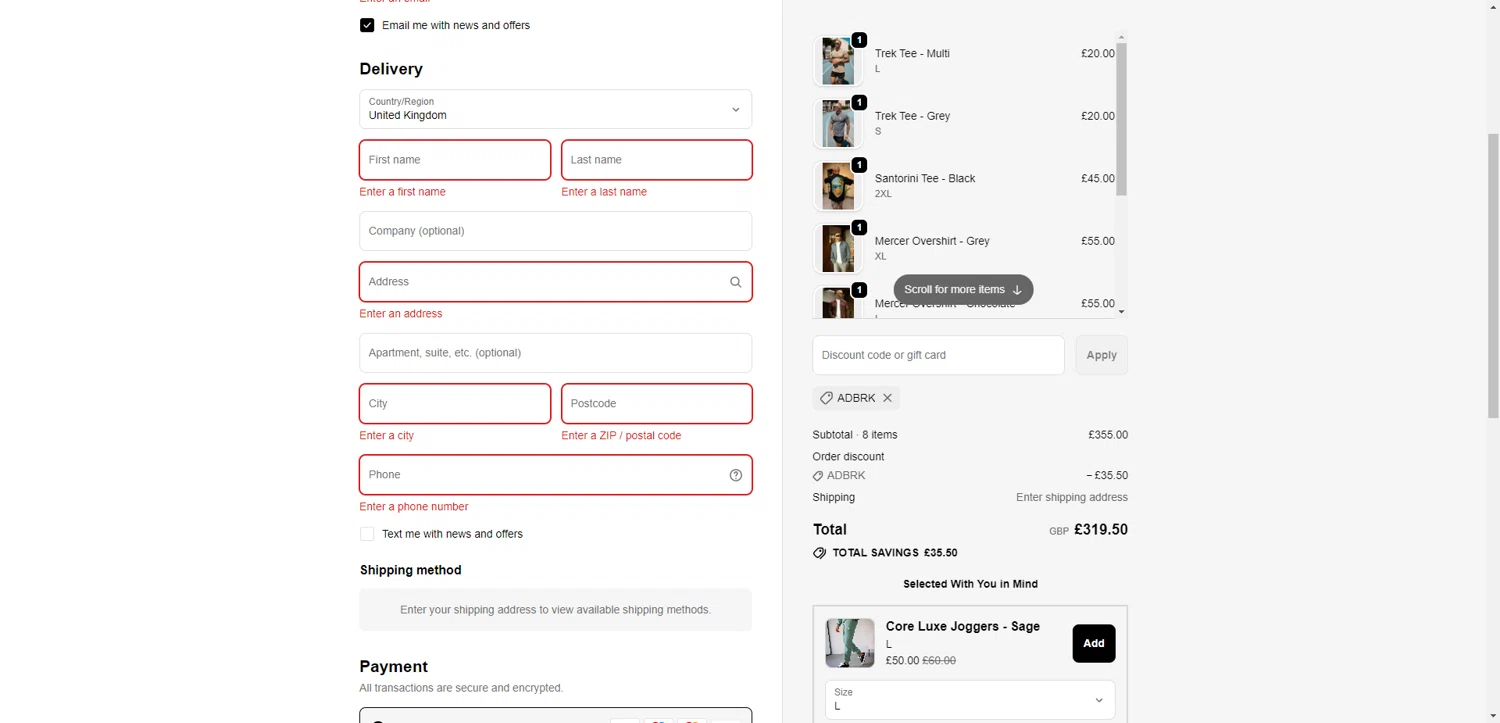Open the Country/Region dropdown
The height and width of the screenshot is (723, 1500).
click(x=555, y=109)
